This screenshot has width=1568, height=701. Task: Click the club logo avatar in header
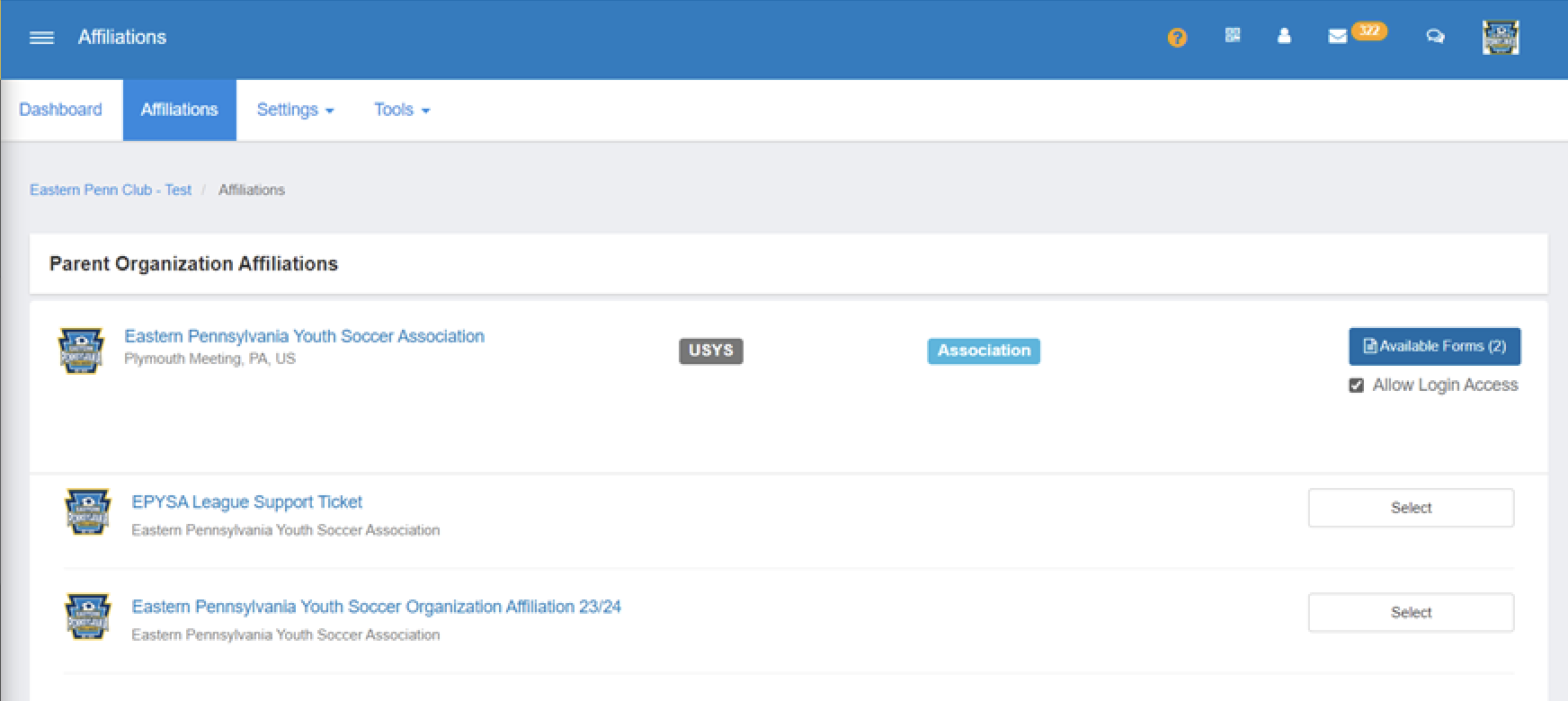pos(1501,38)
